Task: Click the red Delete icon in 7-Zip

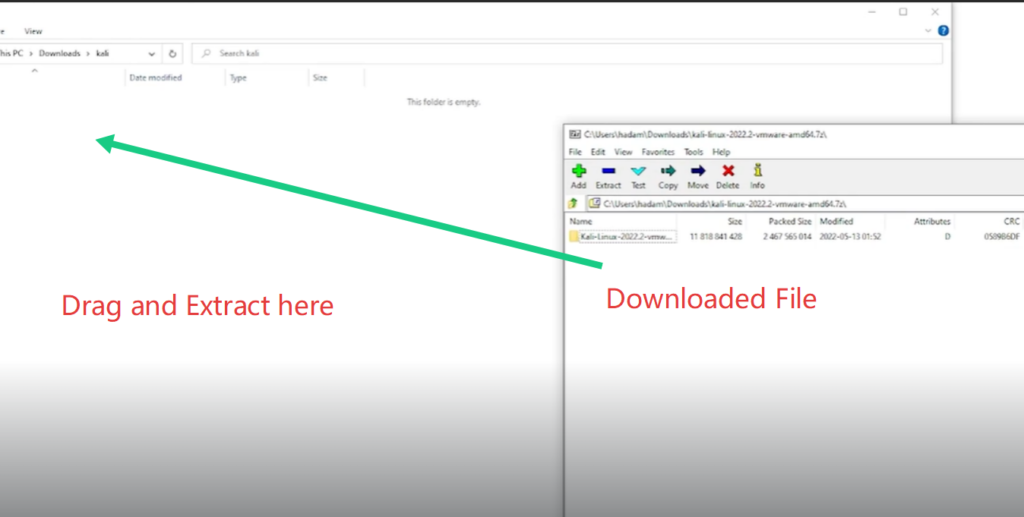Action: tap(728, 171)
